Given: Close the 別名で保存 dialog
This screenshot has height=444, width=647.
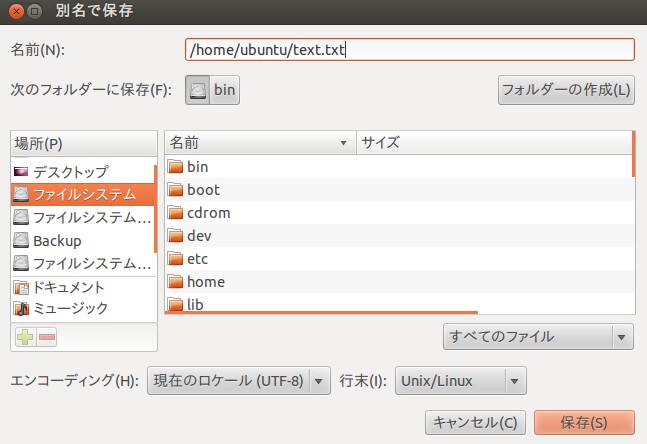Looking at the screenshot, I should [16, 11].
